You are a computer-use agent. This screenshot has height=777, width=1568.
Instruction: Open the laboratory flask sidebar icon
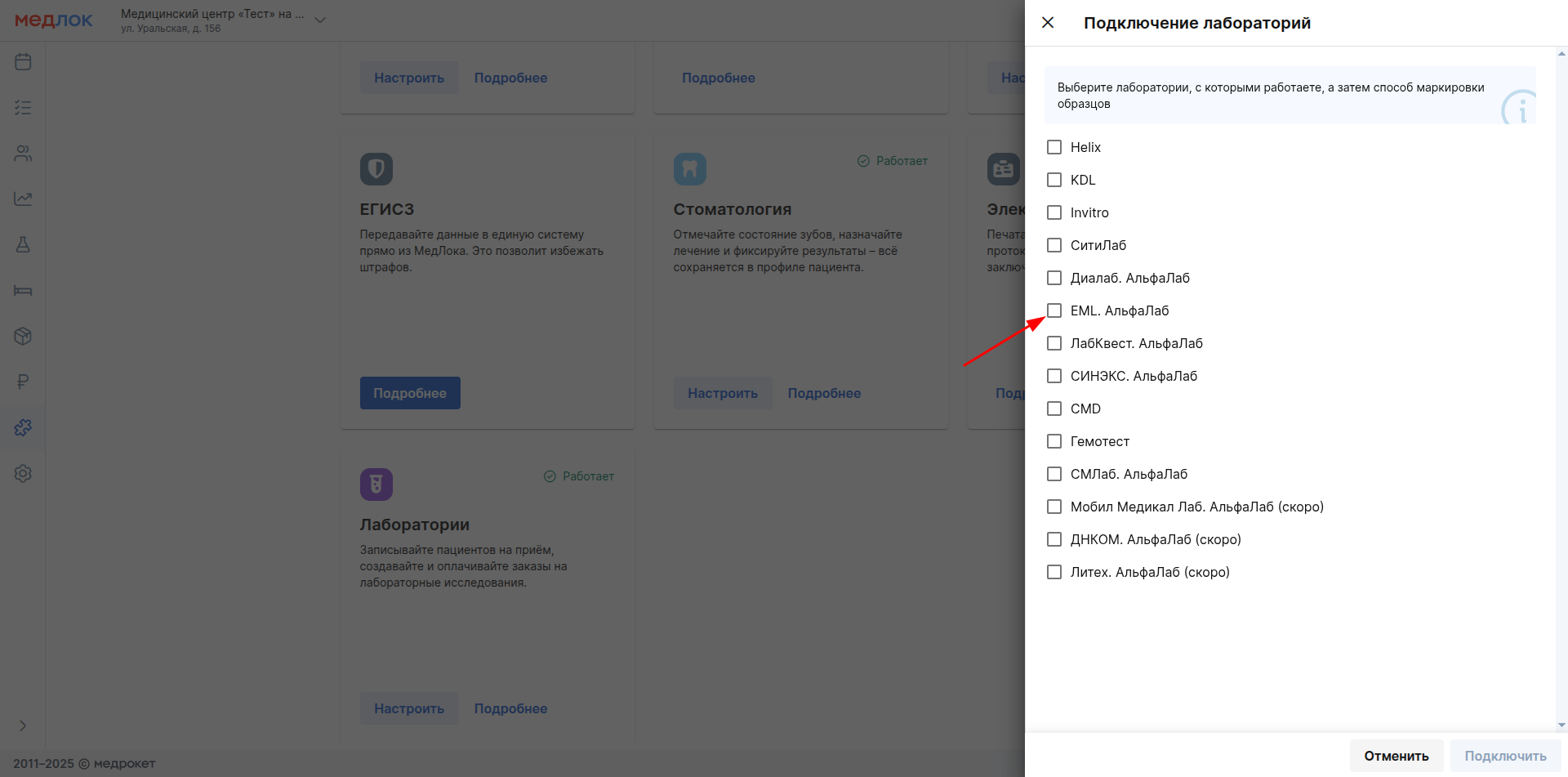pos(23,245)
